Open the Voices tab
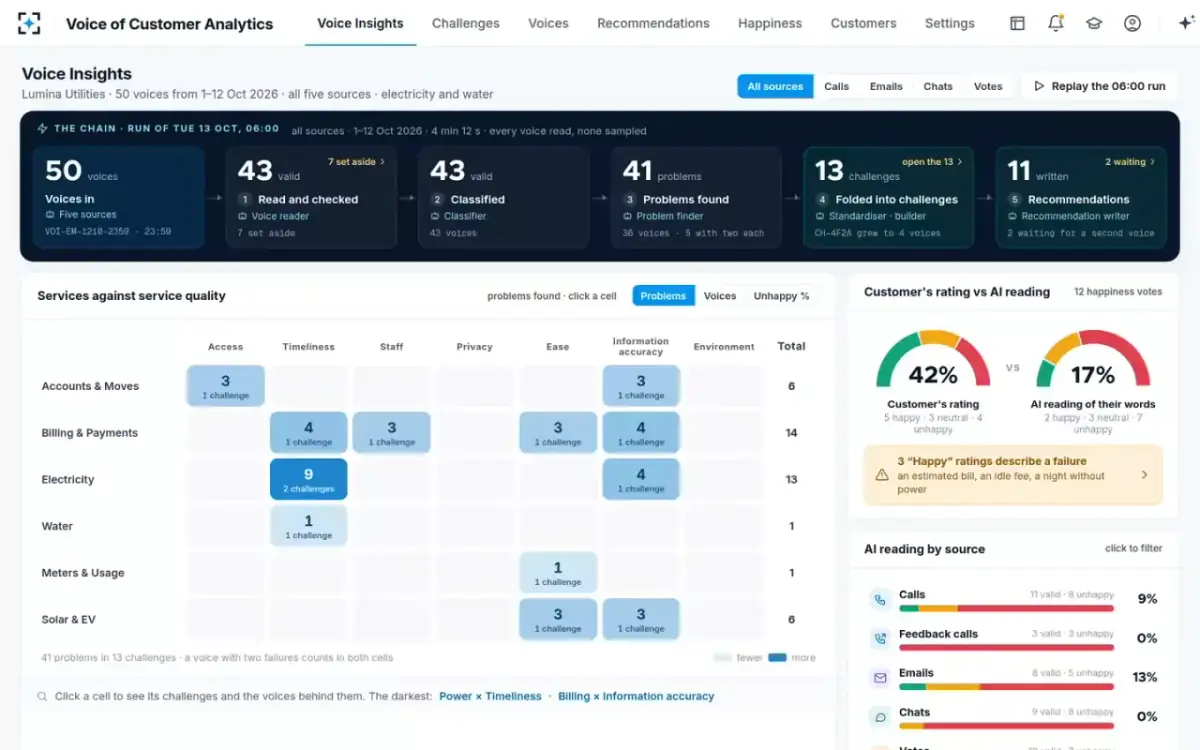 (548, 23)
